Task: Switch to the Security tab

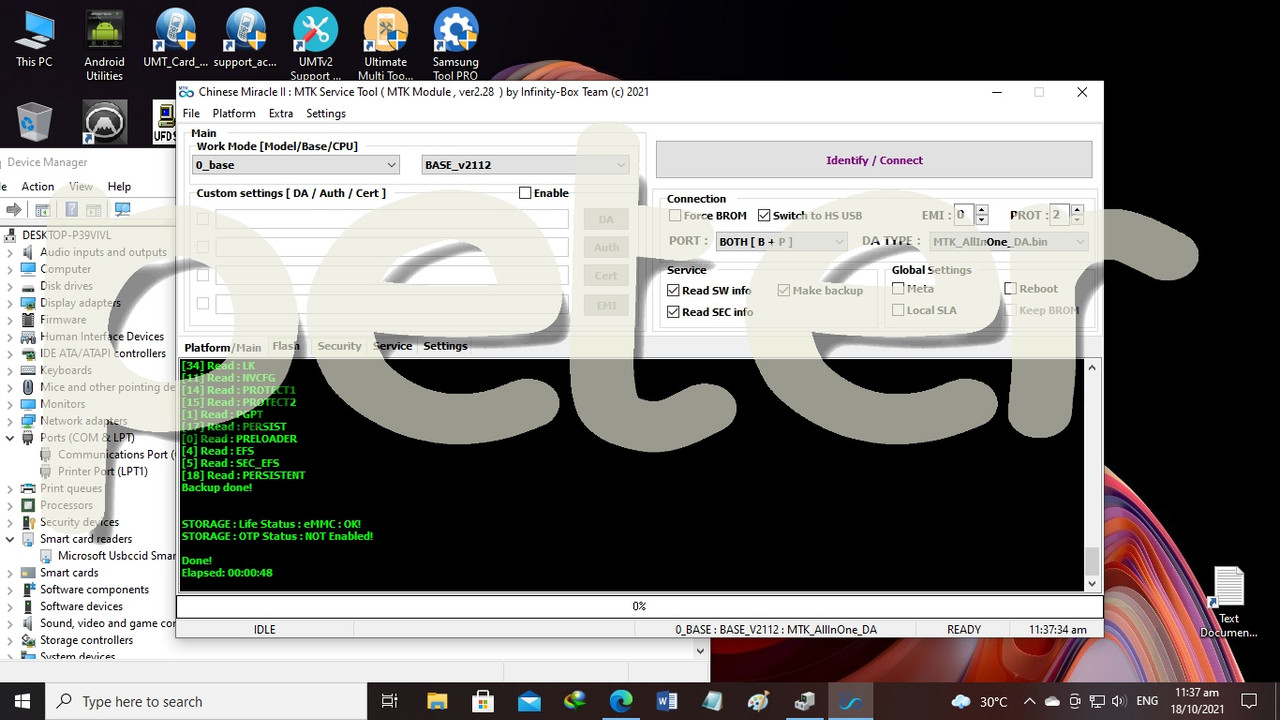Action: [x=339, y=346]
